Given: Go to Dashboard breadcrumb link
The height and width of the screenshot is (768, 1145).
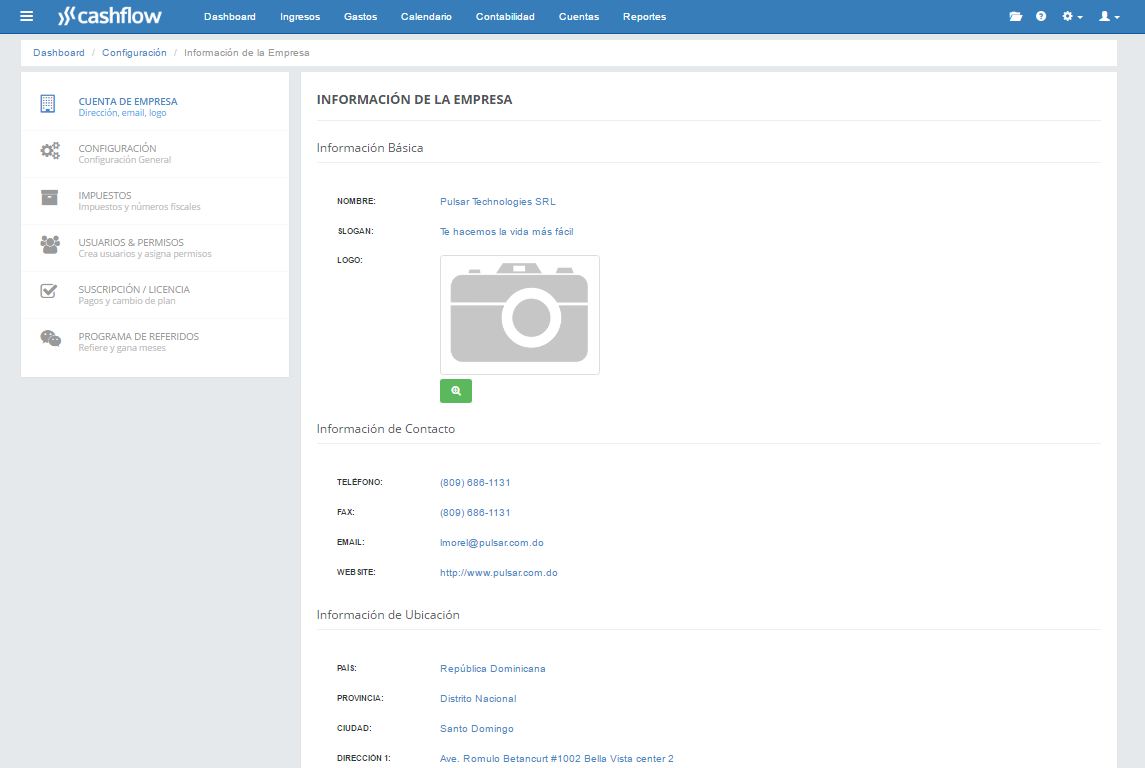Looking at the screenshot, I should 59,53.
